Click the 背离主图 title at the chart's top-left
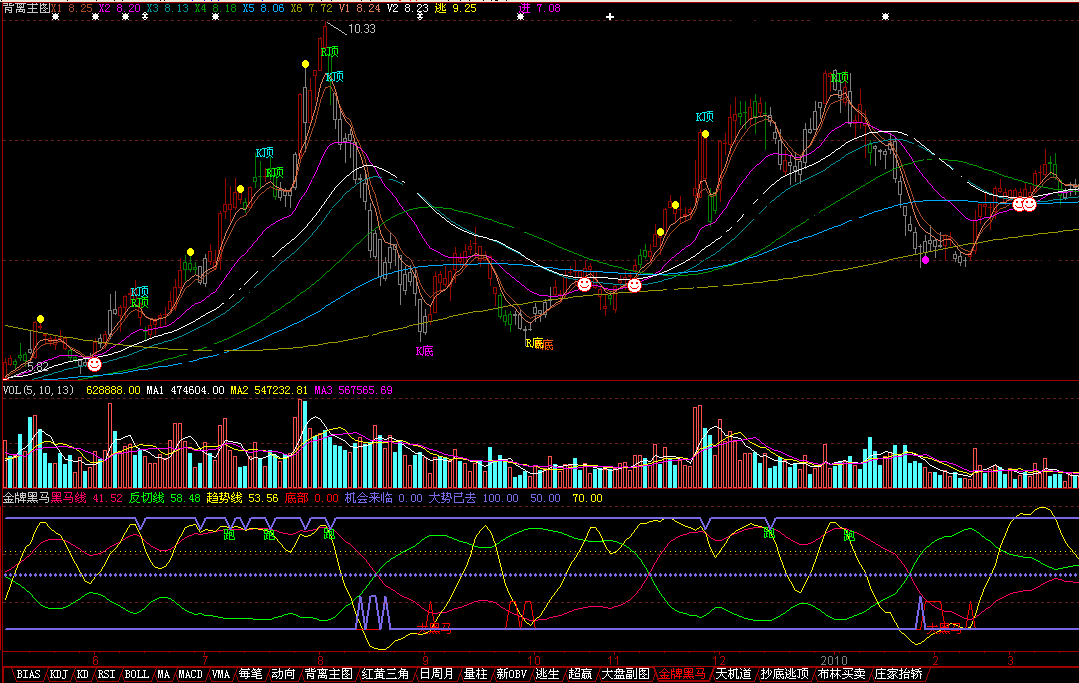 coord(27,8)
